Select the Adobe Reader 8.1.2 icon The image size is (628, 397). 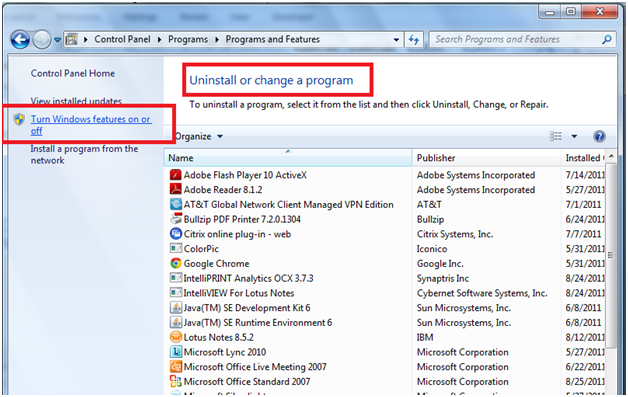click(x=175, y=189)
